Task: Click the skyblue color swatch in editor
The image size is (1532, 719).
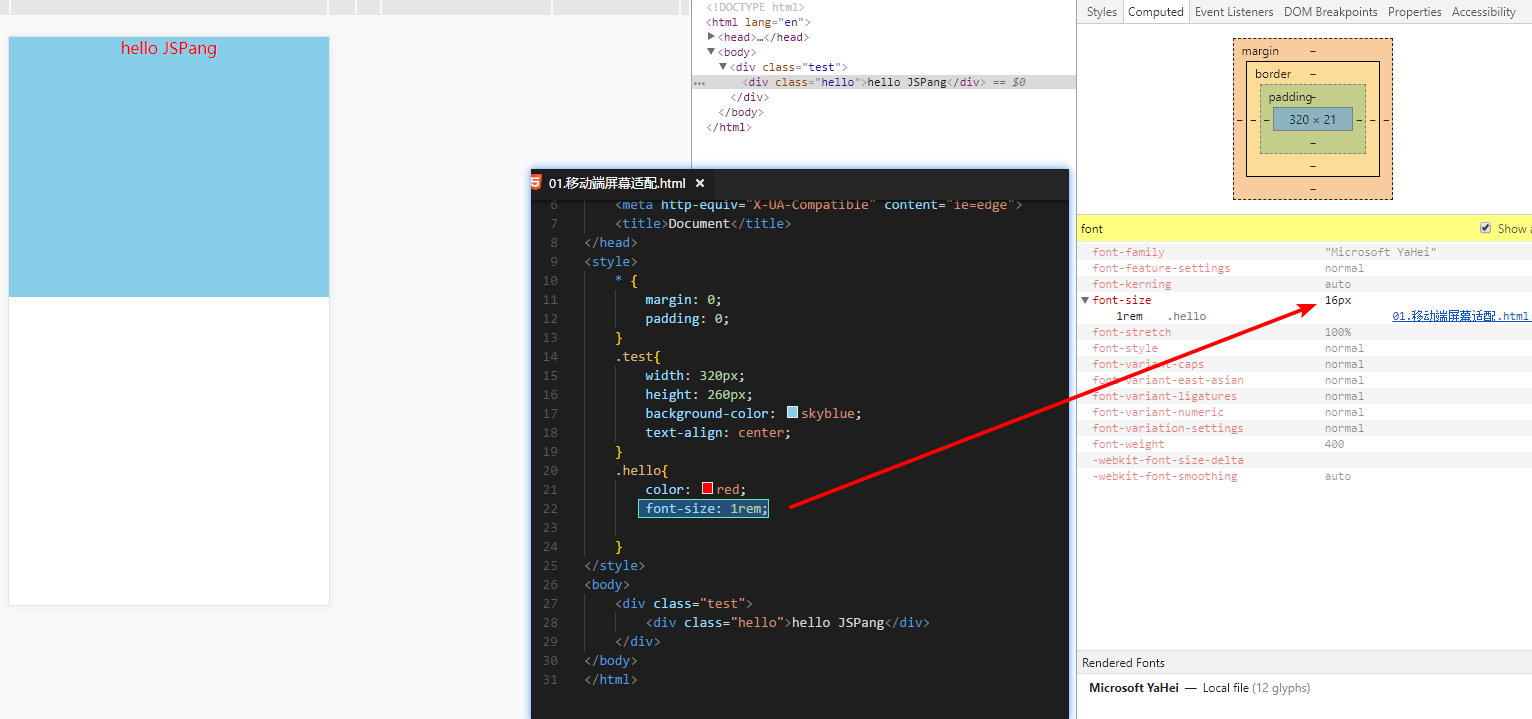Action: pos(792,413)
